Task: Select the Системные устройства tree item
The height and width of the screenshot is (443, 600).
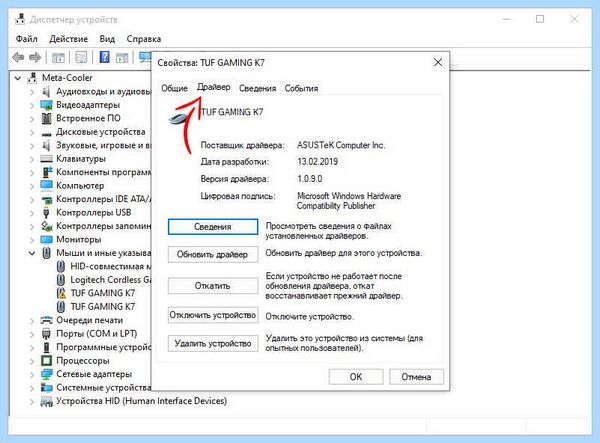Action: click(104, 388)
